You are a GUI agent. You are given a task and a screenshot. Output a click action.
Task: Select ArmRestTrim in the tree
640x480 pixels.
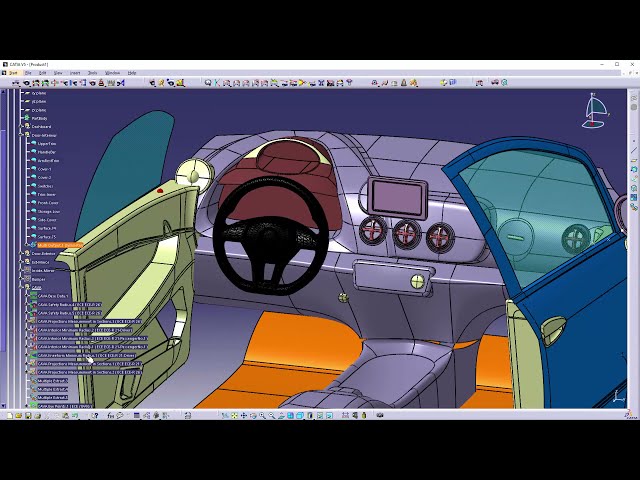[x=48, y=160]
